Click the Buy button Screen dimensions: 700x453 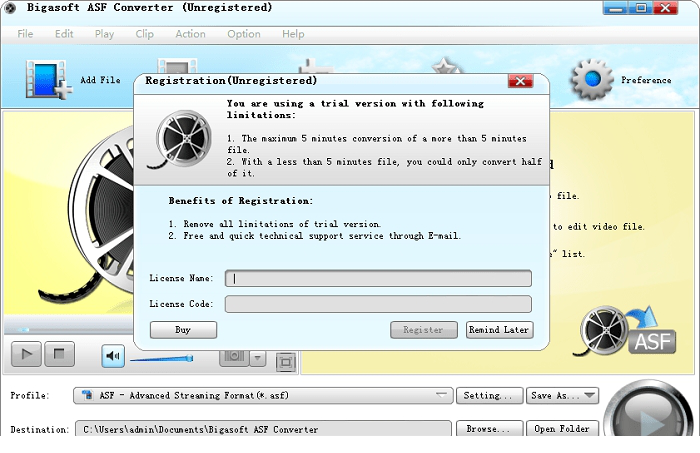(x=183, y=329)
